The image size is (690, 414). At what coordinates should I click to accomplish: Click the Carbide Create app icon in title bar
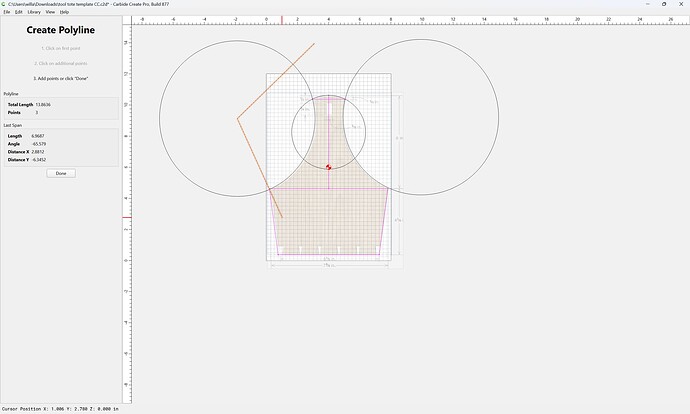[4, 4]
